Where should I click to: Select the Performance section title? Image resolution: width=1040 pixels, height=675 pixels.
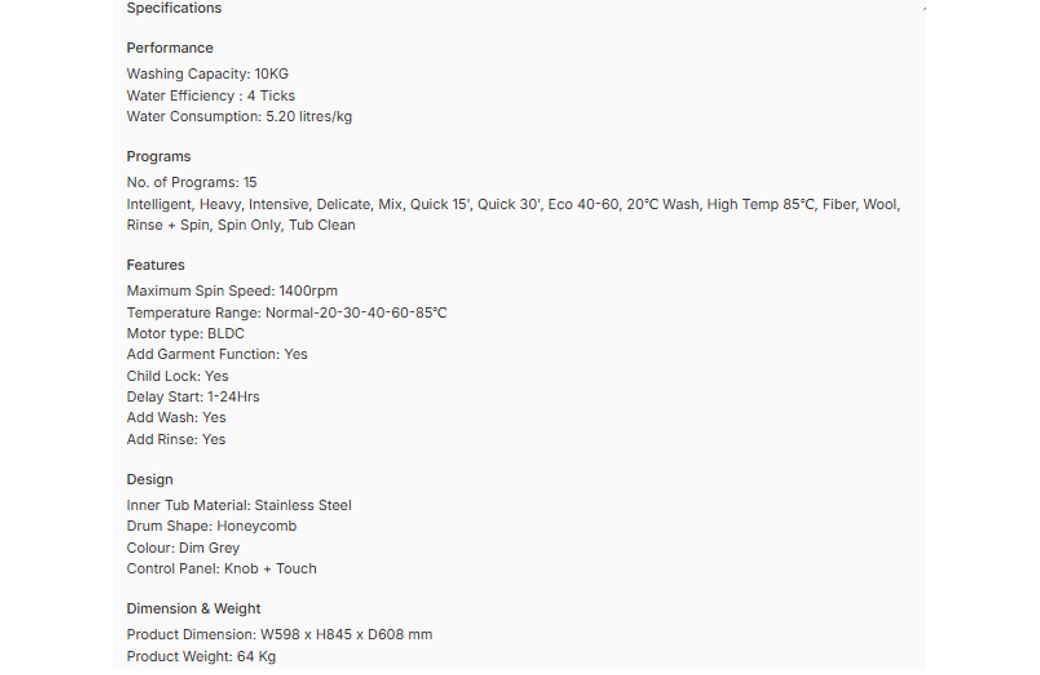[x=170, y=48]
